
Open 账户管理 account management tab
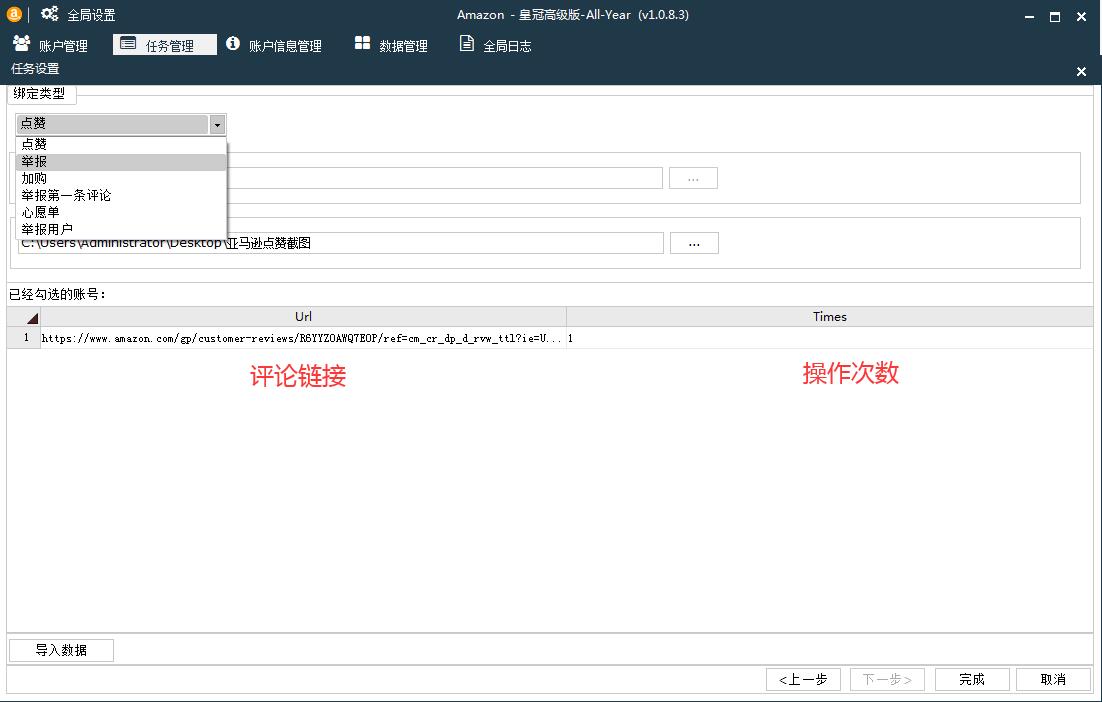[50, 45]
